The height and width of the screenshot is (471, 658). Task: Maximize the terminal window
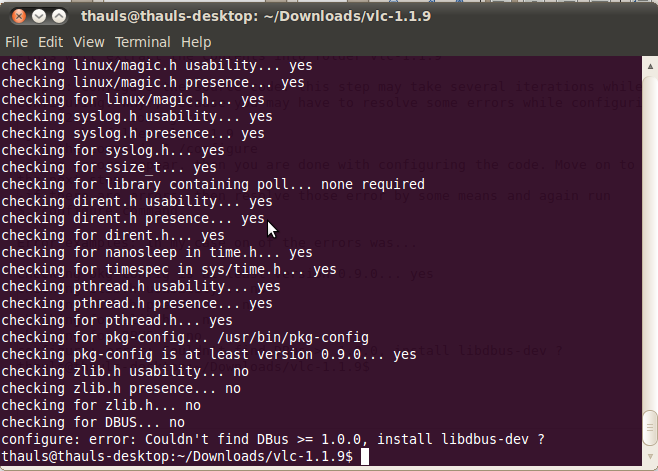(x=59, y=16)
